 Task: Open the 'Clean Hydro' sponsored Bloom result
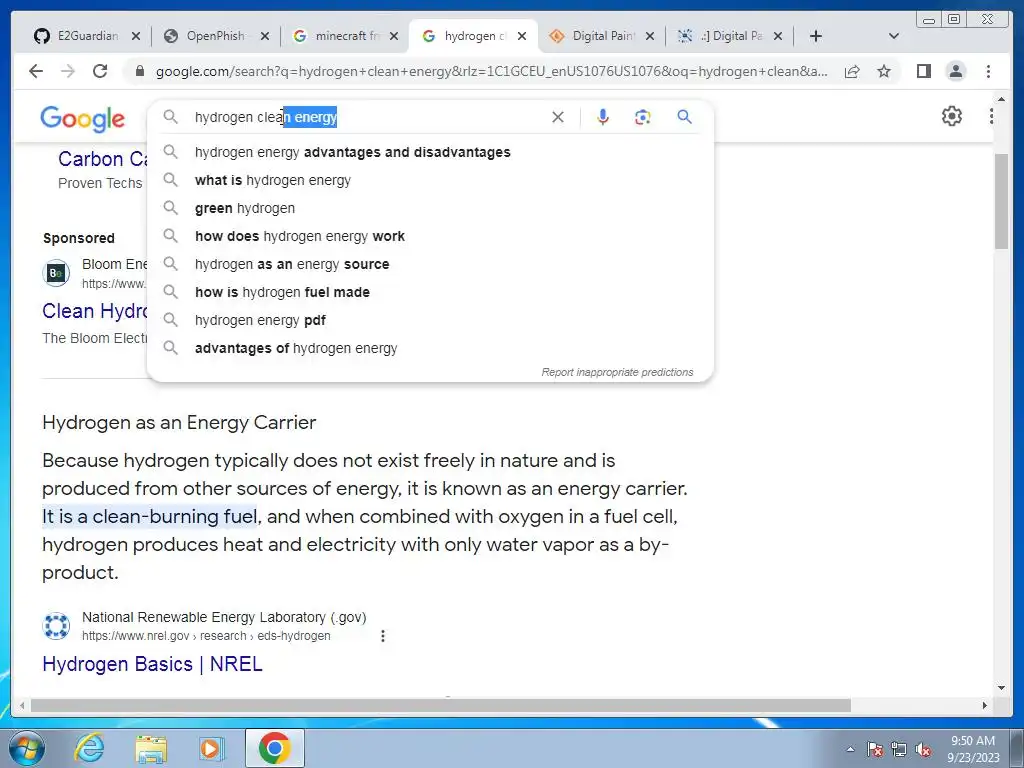(95, 311)
